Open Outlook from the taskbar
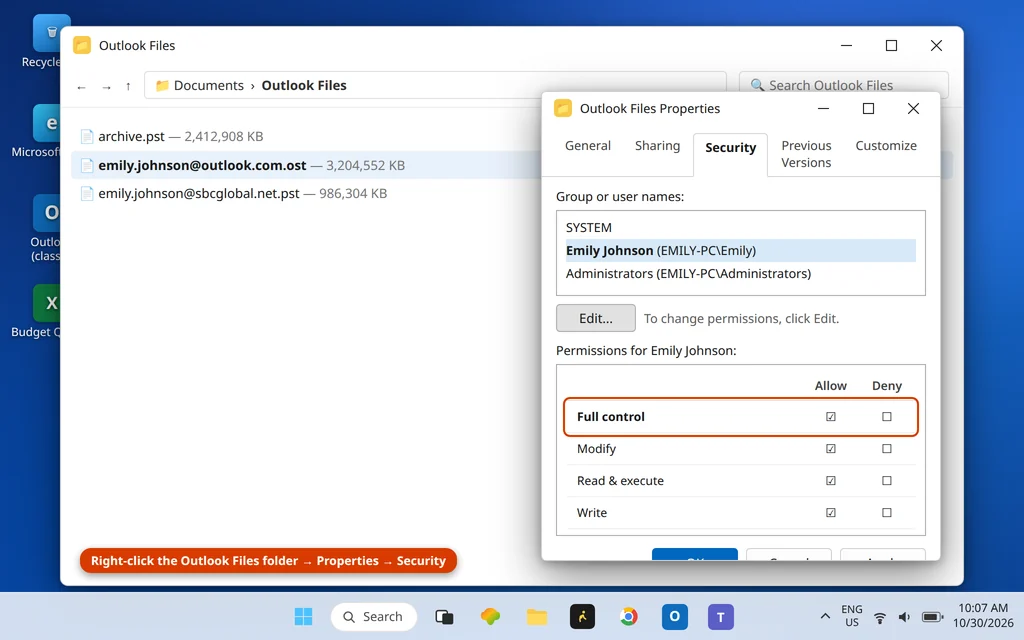 tap(675, 616)
